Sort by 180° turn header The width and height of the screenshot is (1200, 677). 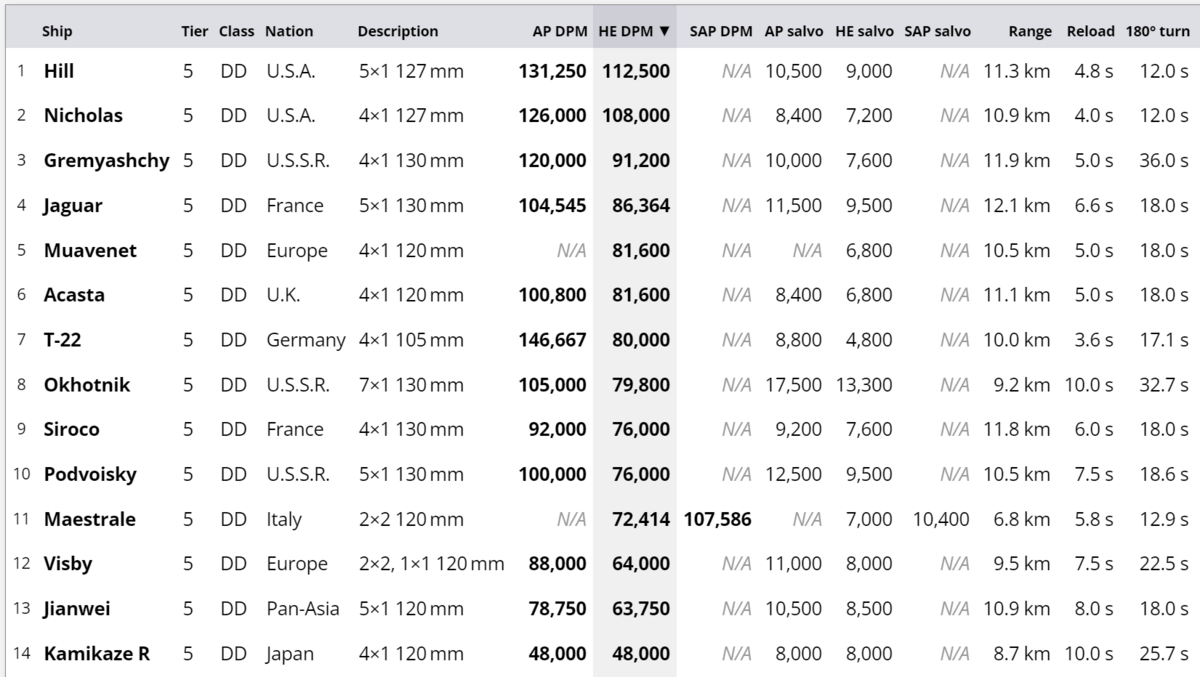coord(1157,31)
